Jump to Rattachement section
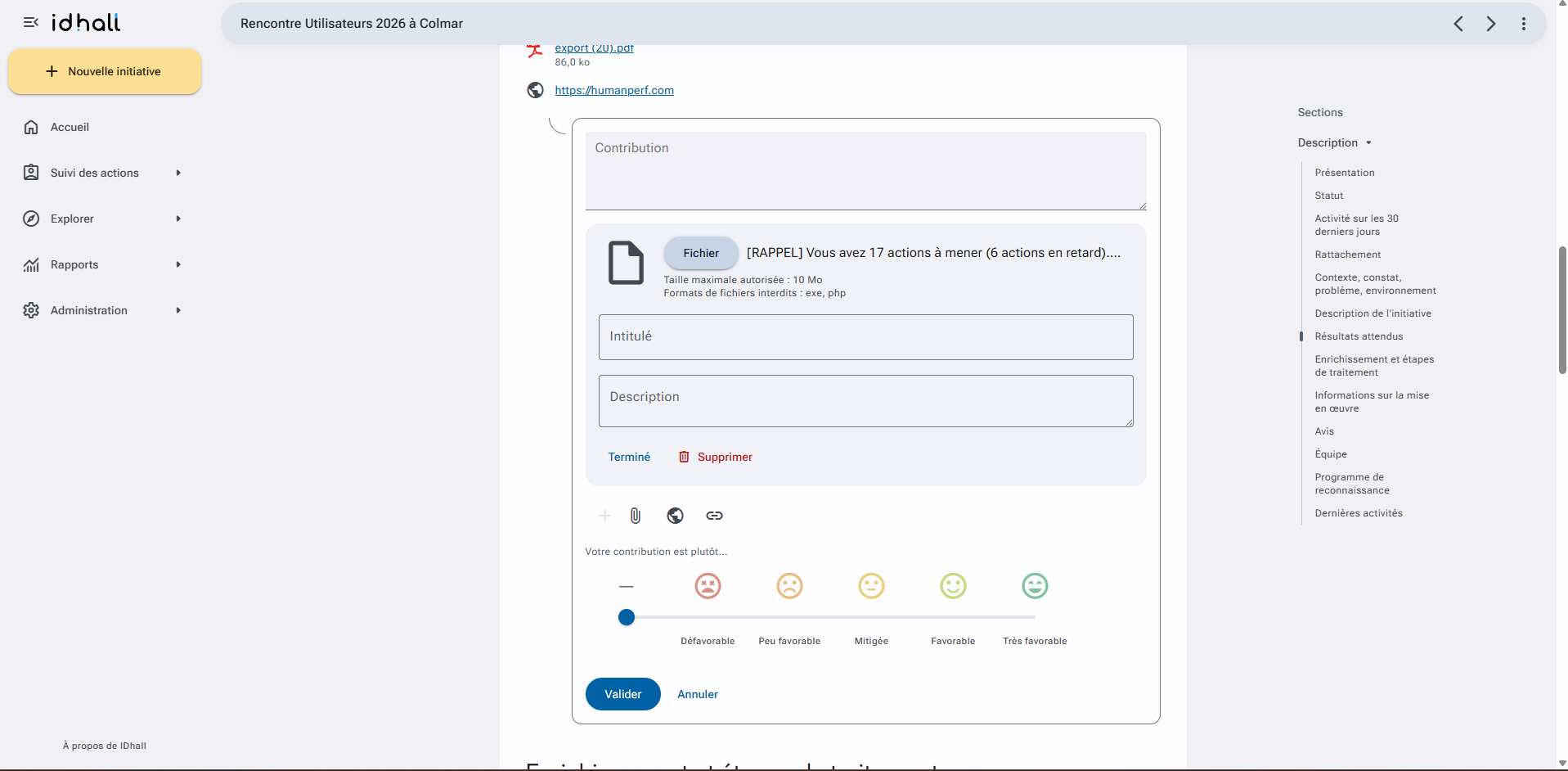The image size is (1568, 771). tap(1348, 255)
